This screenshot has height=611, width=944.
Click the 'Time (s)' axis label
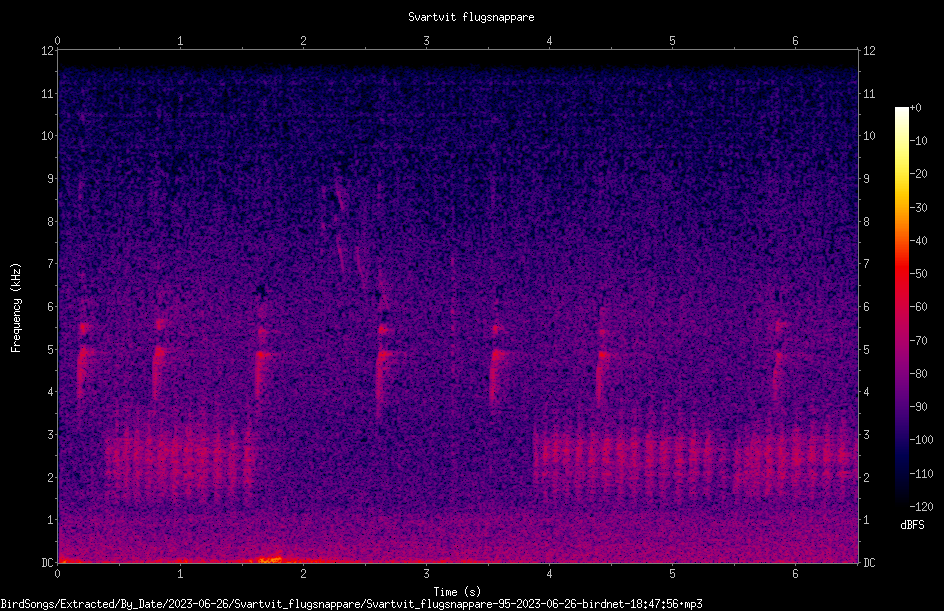[458, 592]
